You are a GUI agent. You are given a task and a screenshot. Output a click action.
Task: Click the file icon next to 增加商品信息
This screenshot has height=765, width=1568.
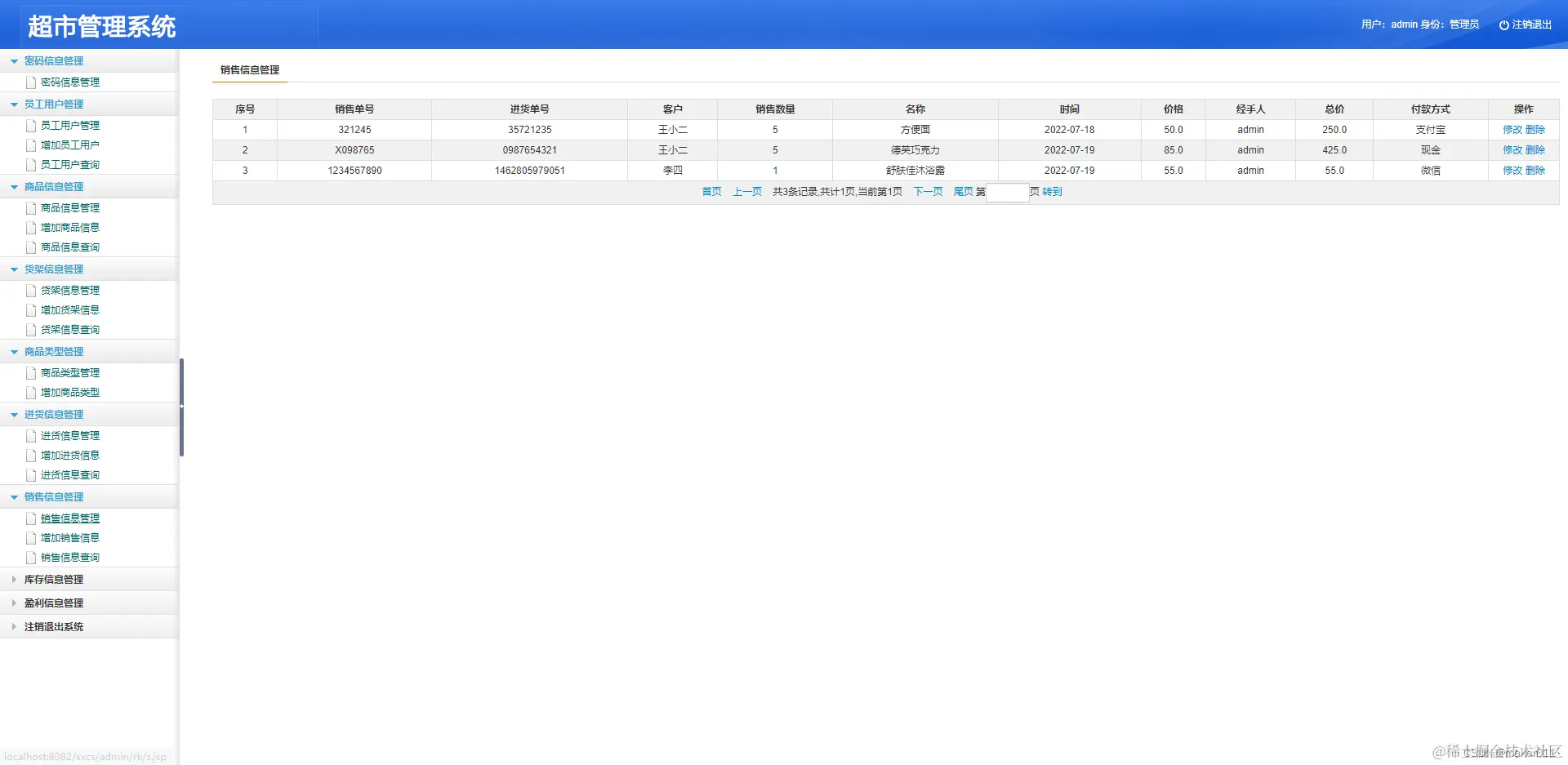click(31, 228)
